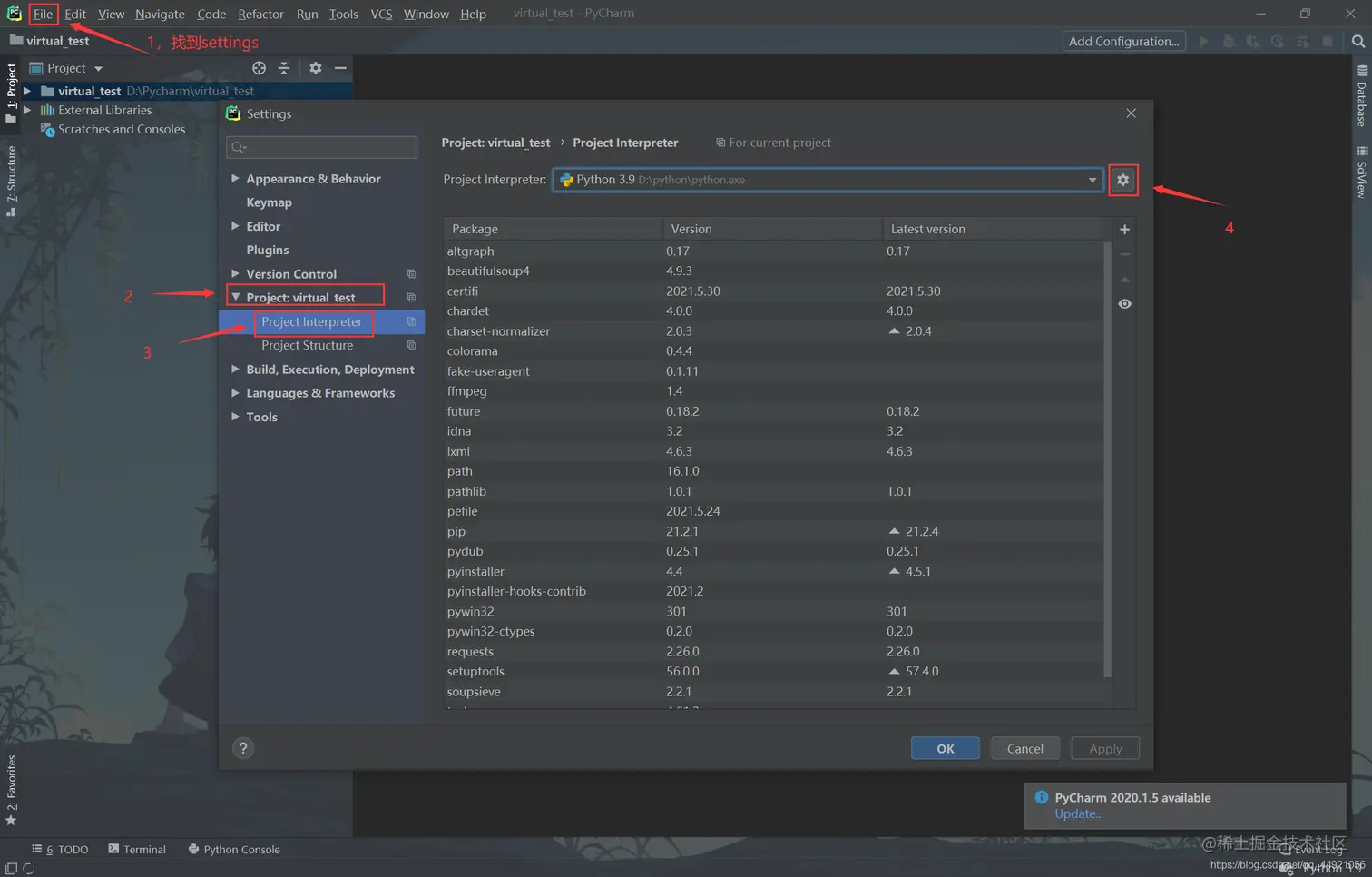Expand External Libraries in project tree
The height and width of the screenshot is (877, 1372).
pos(27,110)
